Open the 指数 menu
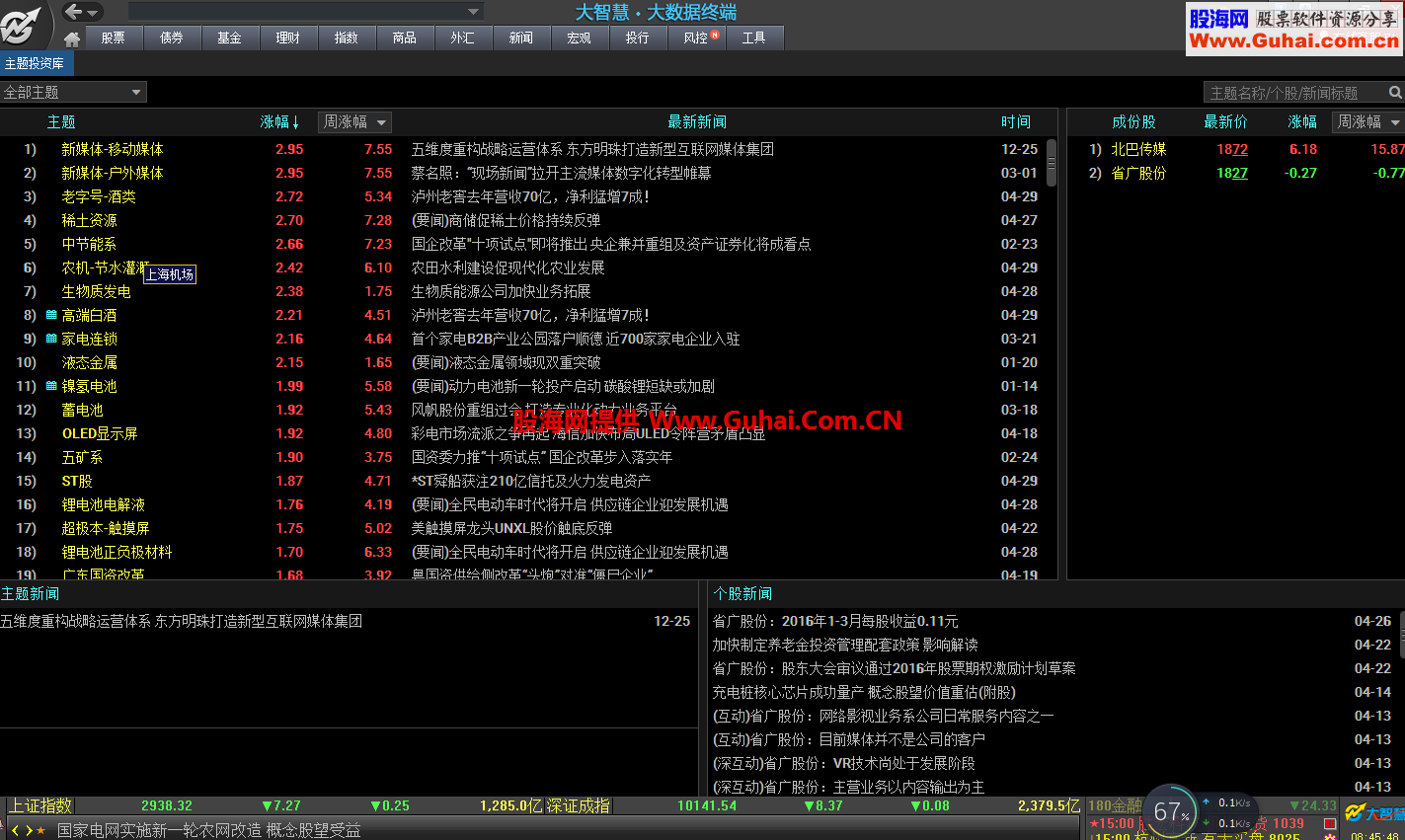This screenshot has height=840, width=1405. coord(346,38)
